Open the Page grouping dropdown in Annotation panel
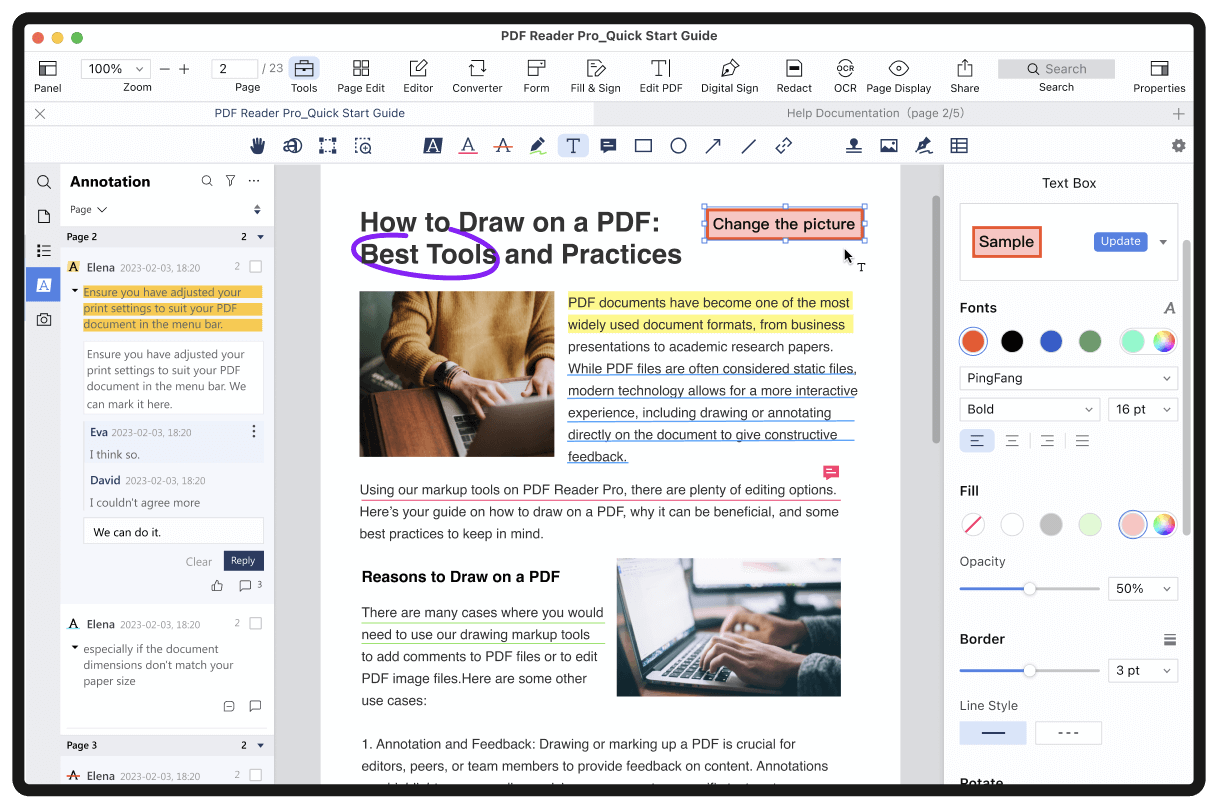The width and height of the screenshot is (1218, 808). click(88, 210)
